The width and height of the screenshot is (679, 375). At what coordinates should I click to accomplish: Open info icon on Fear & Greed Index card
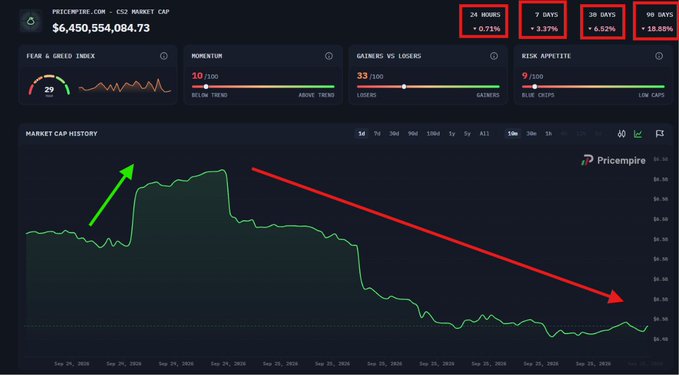[x=164, y=56]
